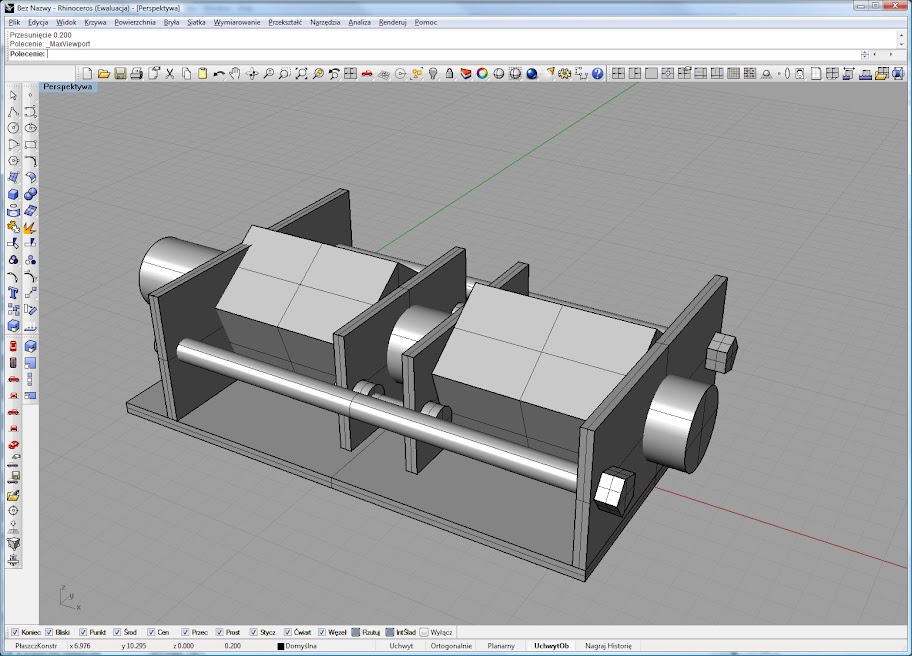Select the Text tool in left sidebar
Image resolution: width=912 pixels, height=656 pixels.
pos(13,293)
